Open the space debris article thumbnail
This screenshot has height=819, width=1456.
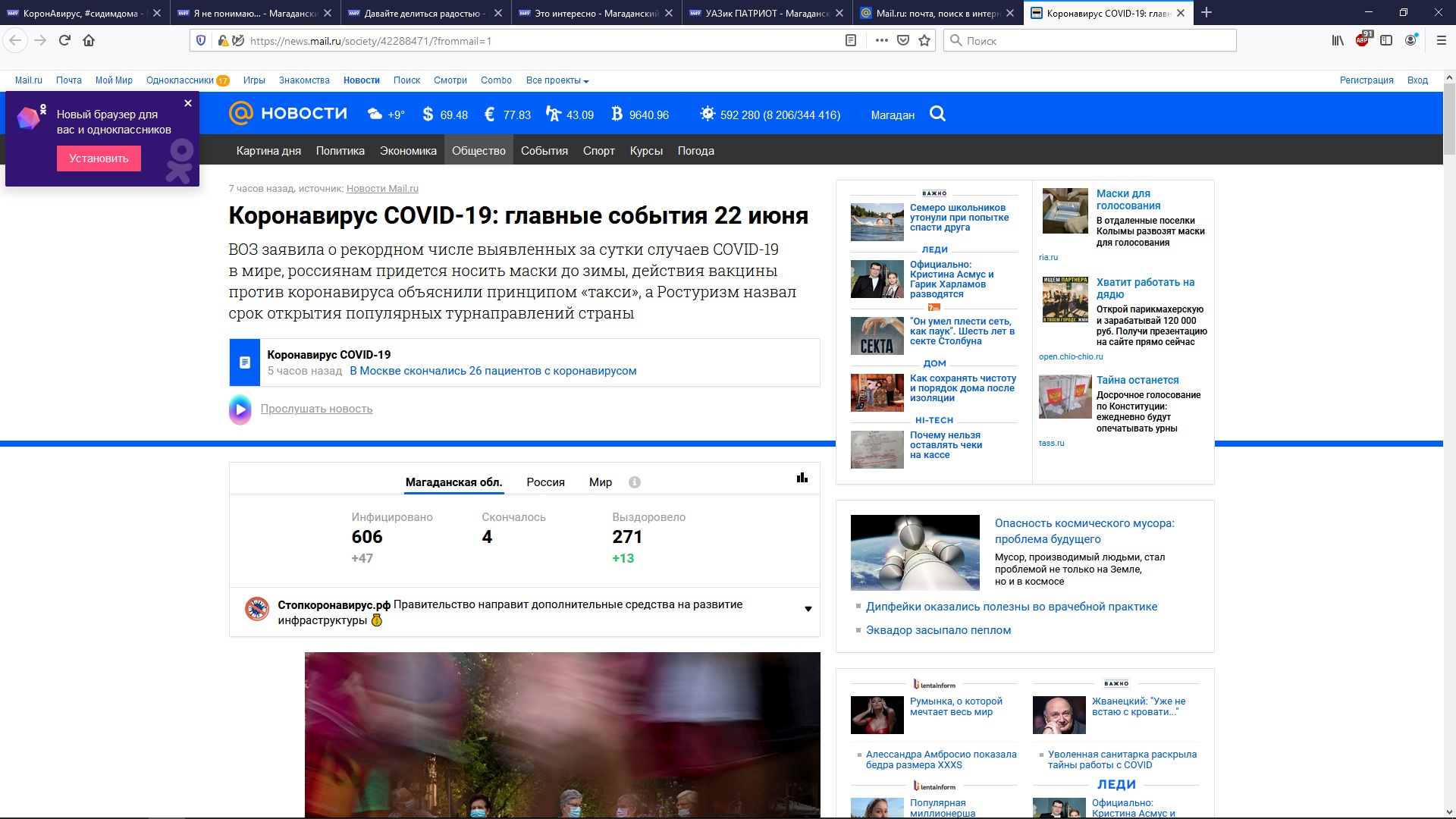click(x=915, y=553)
